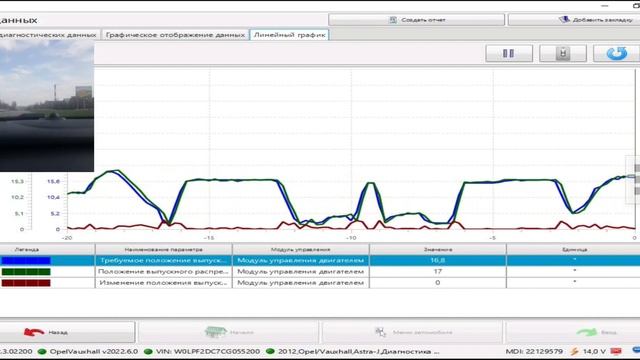Click the bookmark icon on Добавить закладку

[x=564, y=19]
